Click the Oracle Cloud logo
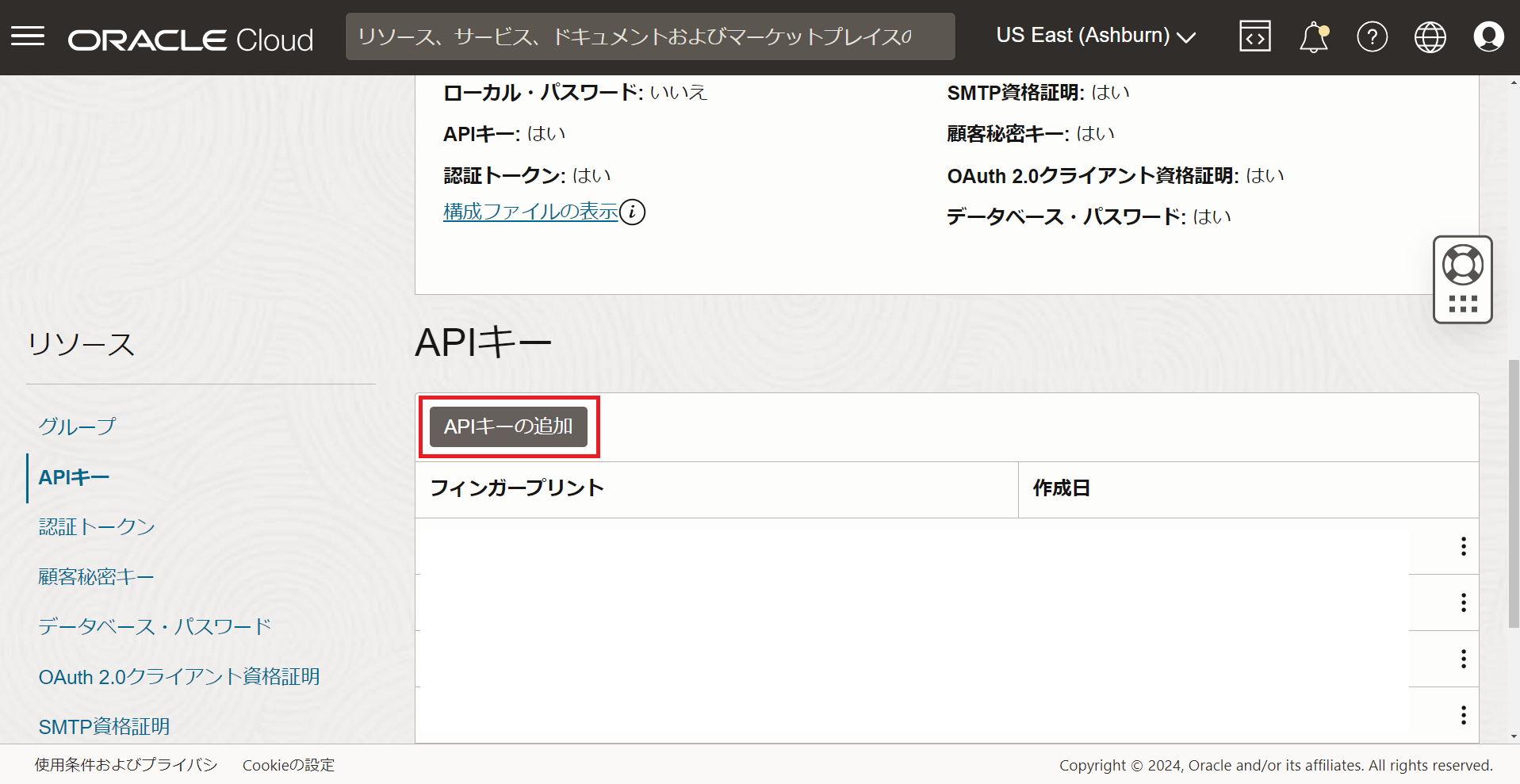This screenshot has width=1520, height=784. 190,40
